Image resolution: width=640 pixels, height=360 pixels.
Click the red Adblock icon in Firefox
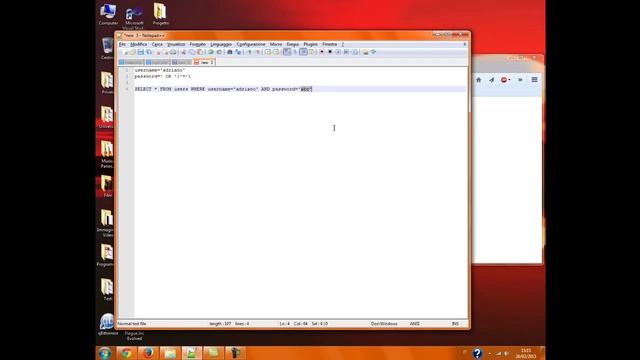[x=504, y=80]
